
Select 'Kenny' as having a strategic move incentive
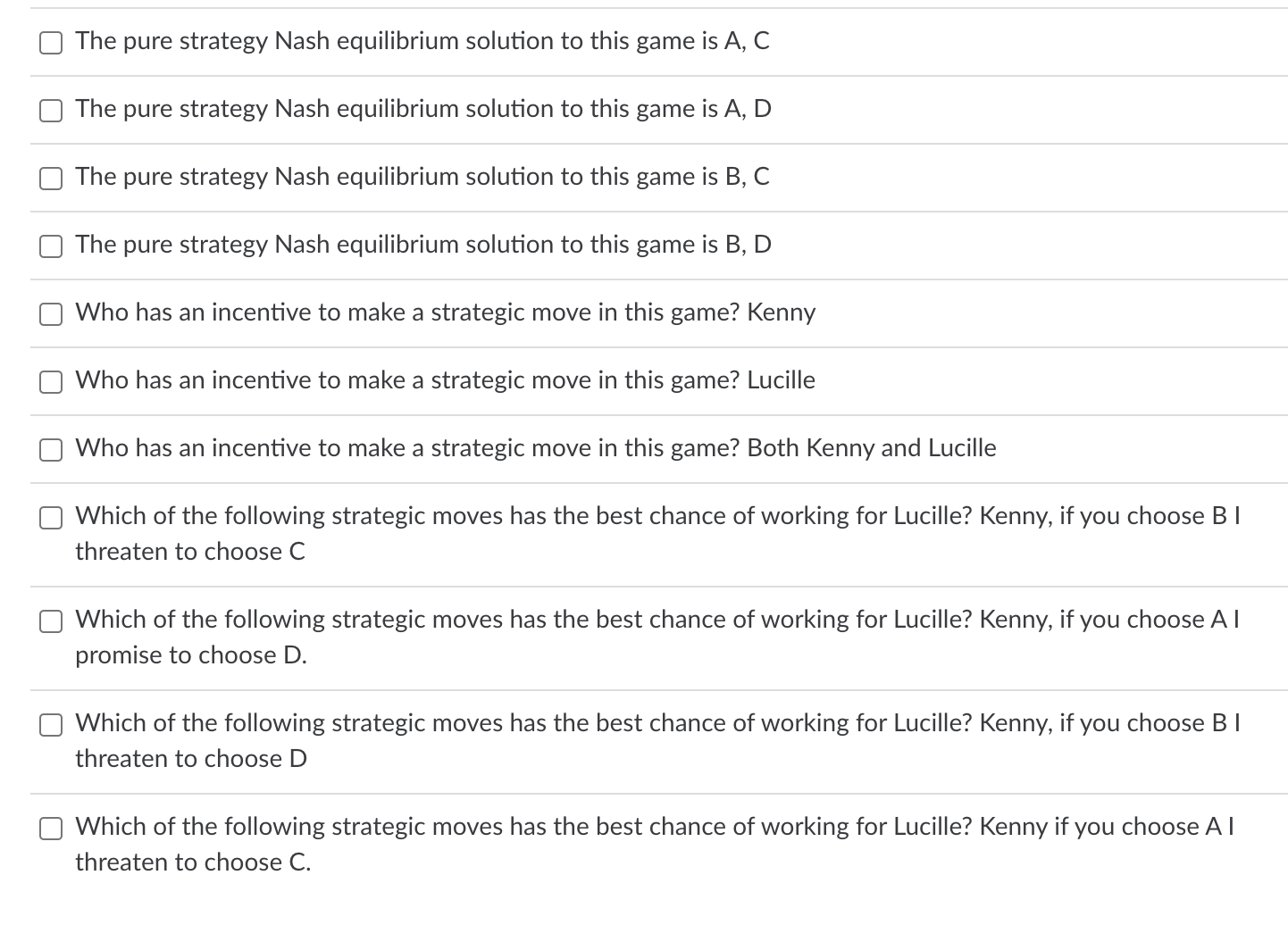tap(51, 314)
